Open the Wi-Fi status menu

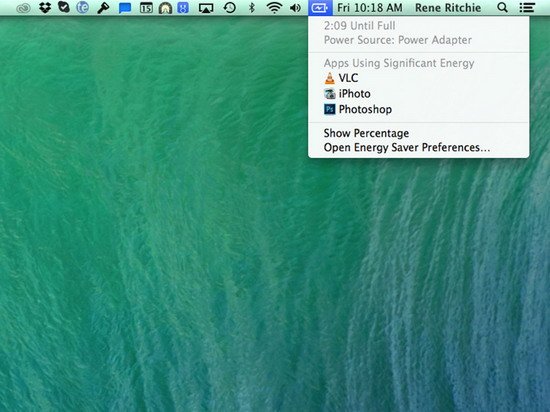tap(274, 8)
